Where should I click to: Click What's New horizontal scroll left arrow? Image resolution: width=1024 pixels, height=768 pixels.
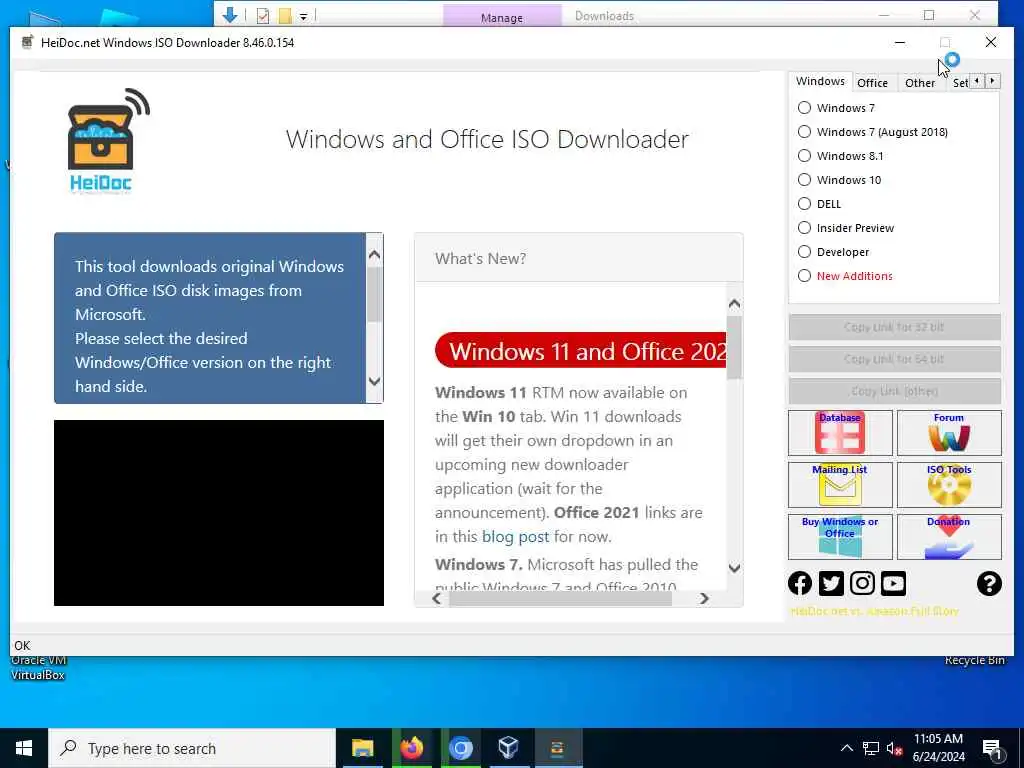point(437,598)
